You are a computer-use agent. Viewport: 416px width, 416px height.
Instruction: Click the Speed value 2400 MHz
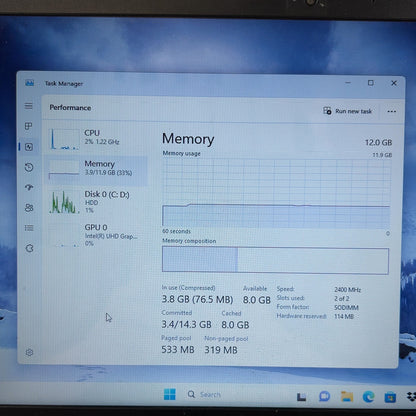(x=347, y=290)
